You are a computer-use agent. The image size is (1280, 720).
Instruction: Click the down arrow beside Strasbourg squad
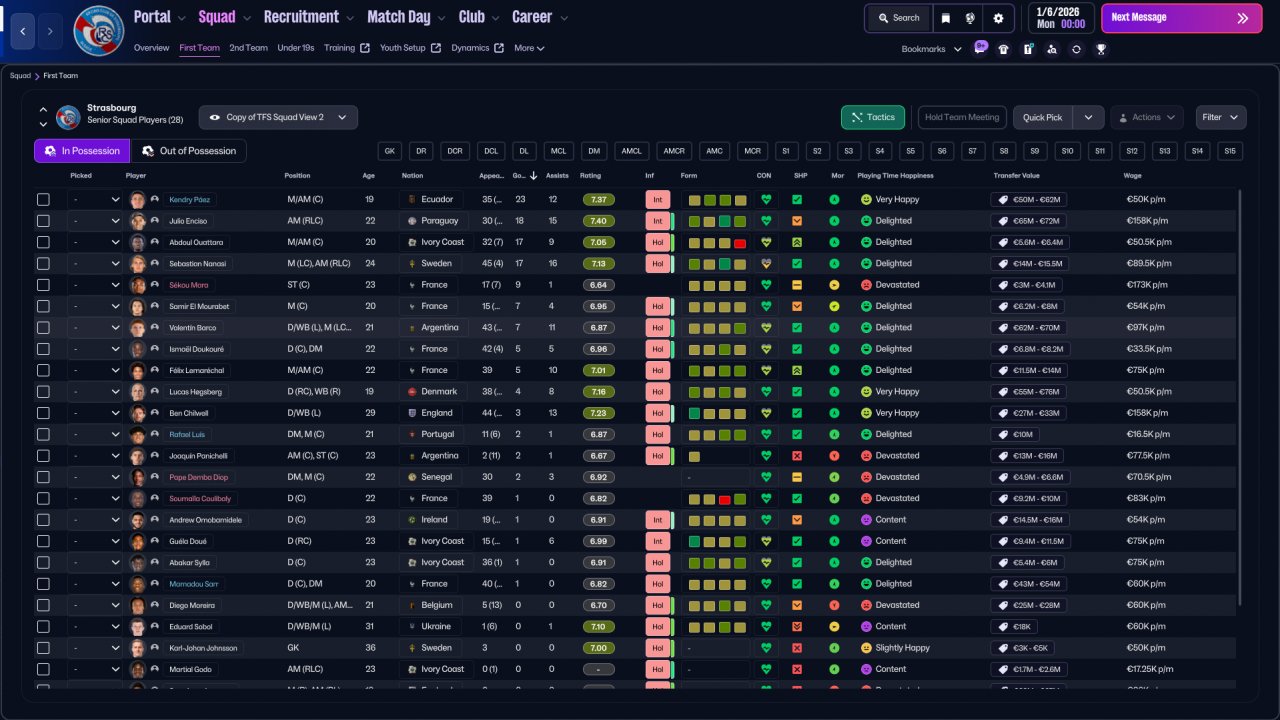(43, 124)
